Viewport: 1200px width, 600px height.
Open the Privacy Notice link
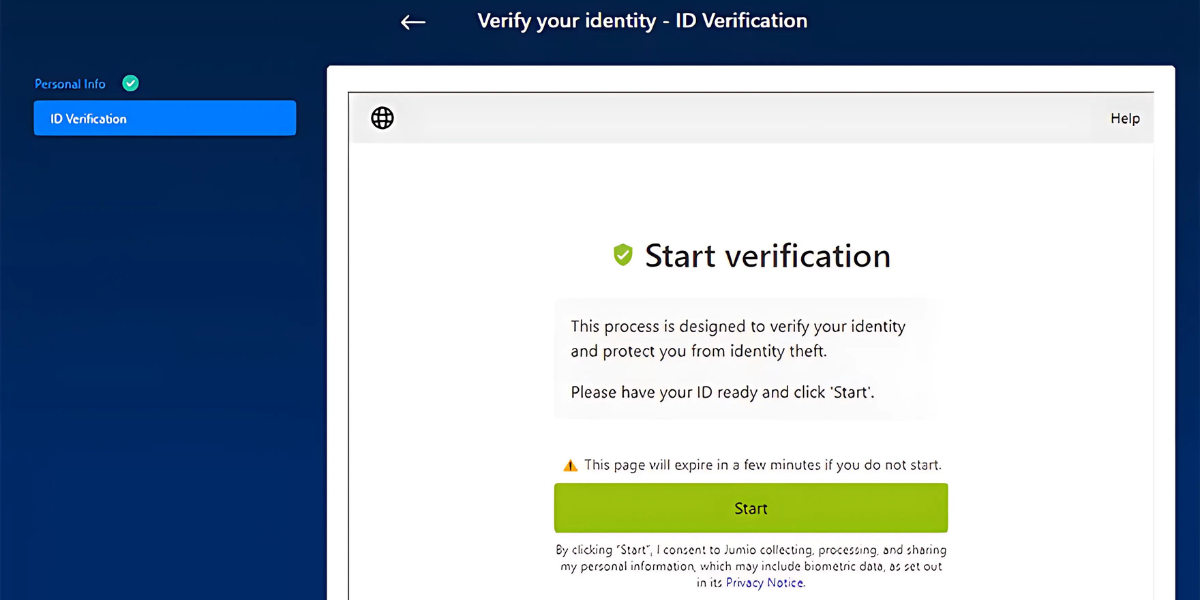pos(765,583)
